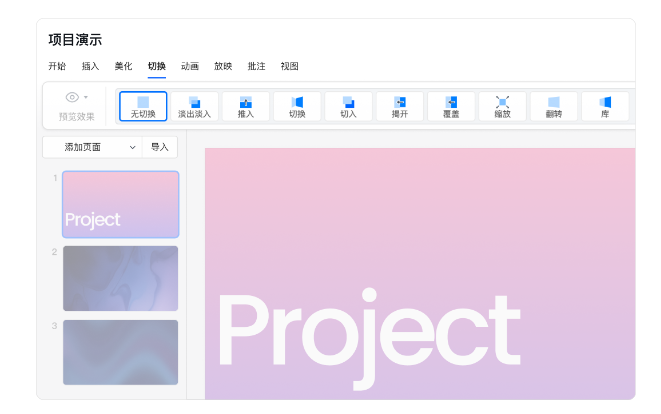Expand the preview effect dropdown arrow
The height and width of the screenshot is (414, 661).
86,98
